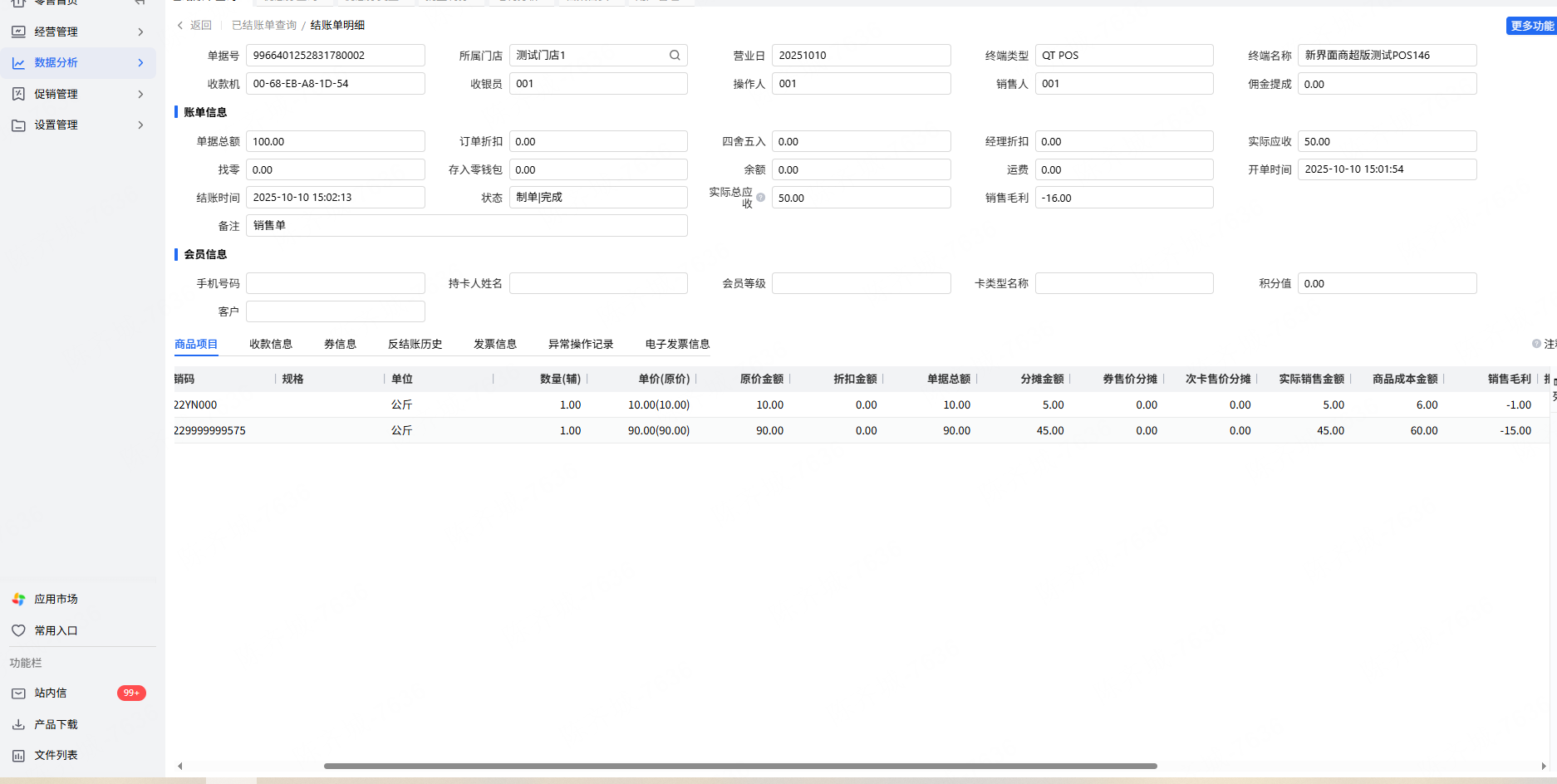Open the 经营管理 sidebar icon
The image size is (1557, 784).
(x=18, y=32)
